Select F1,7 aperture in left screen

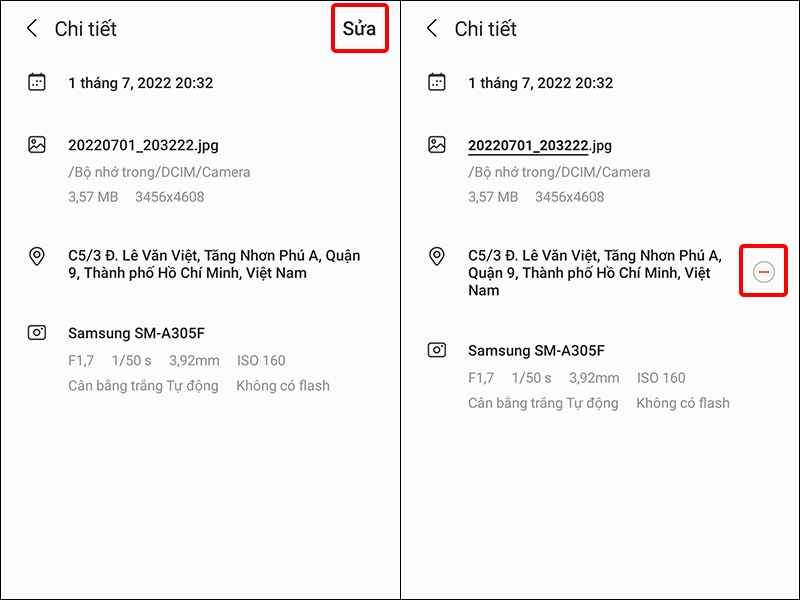(x=81, y=361)
